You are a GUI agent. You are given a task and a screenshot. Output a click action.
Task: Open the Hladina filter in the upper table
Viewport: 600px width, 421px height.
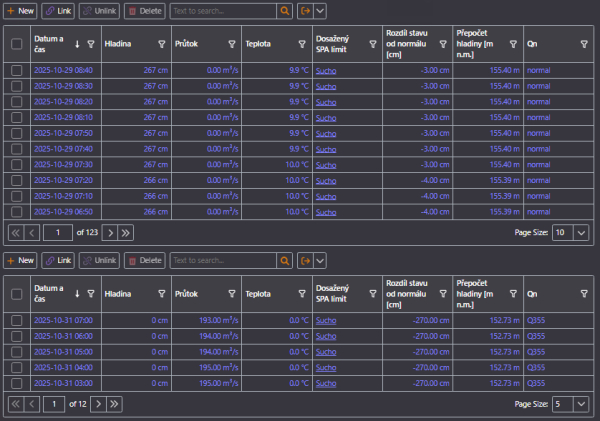point(162,44)
